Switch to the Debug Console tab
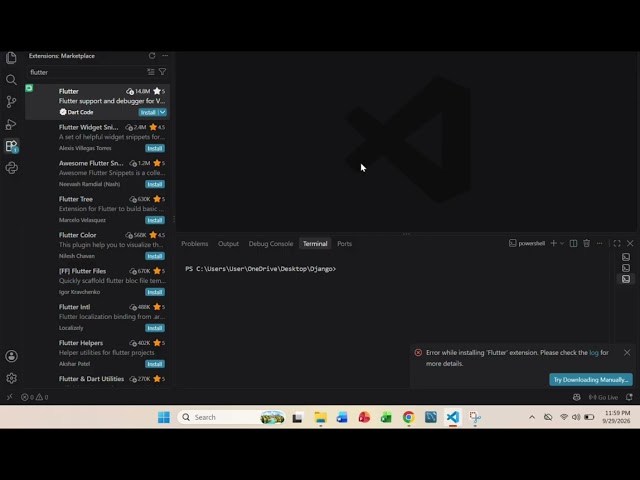Screen dimensions: 640x480 pyautogui.click(x=271, y=244)
